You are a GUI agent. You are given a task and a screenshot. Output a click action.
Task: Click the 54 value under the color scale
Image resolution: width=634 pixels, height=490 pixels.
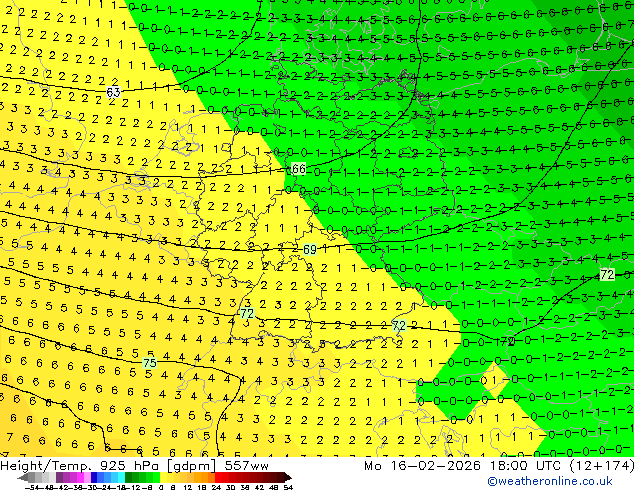(x=288, y=487)
